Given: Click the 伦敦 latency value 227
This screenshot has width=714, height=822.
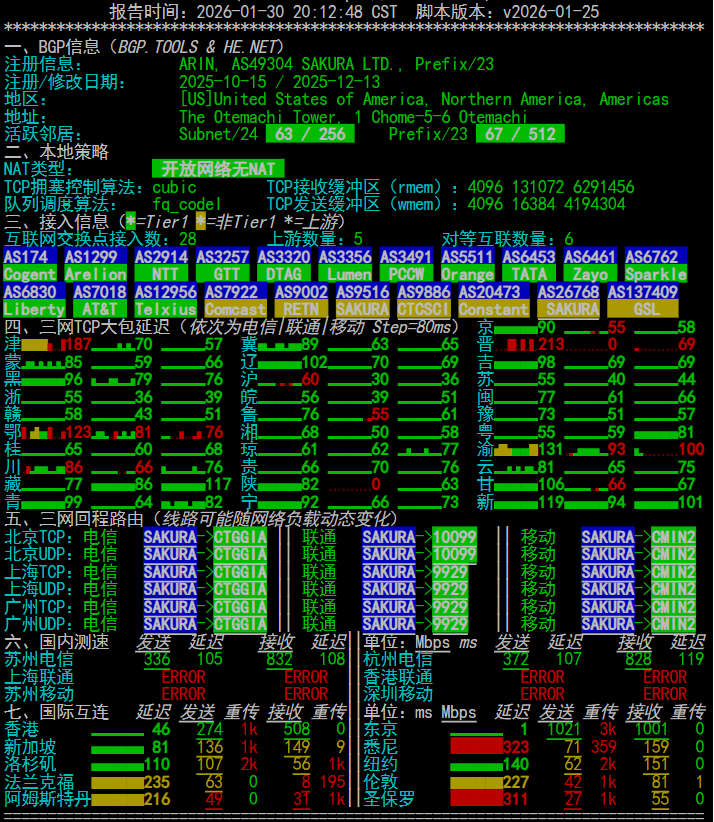Looking at the screenshot, I should point(516,782).
